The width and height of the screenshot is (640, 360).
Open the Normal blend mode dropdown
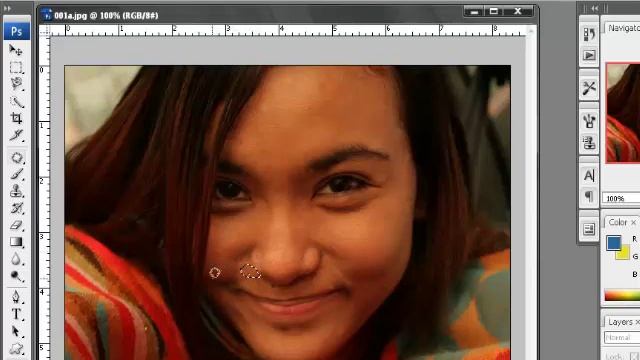(622, 338)
